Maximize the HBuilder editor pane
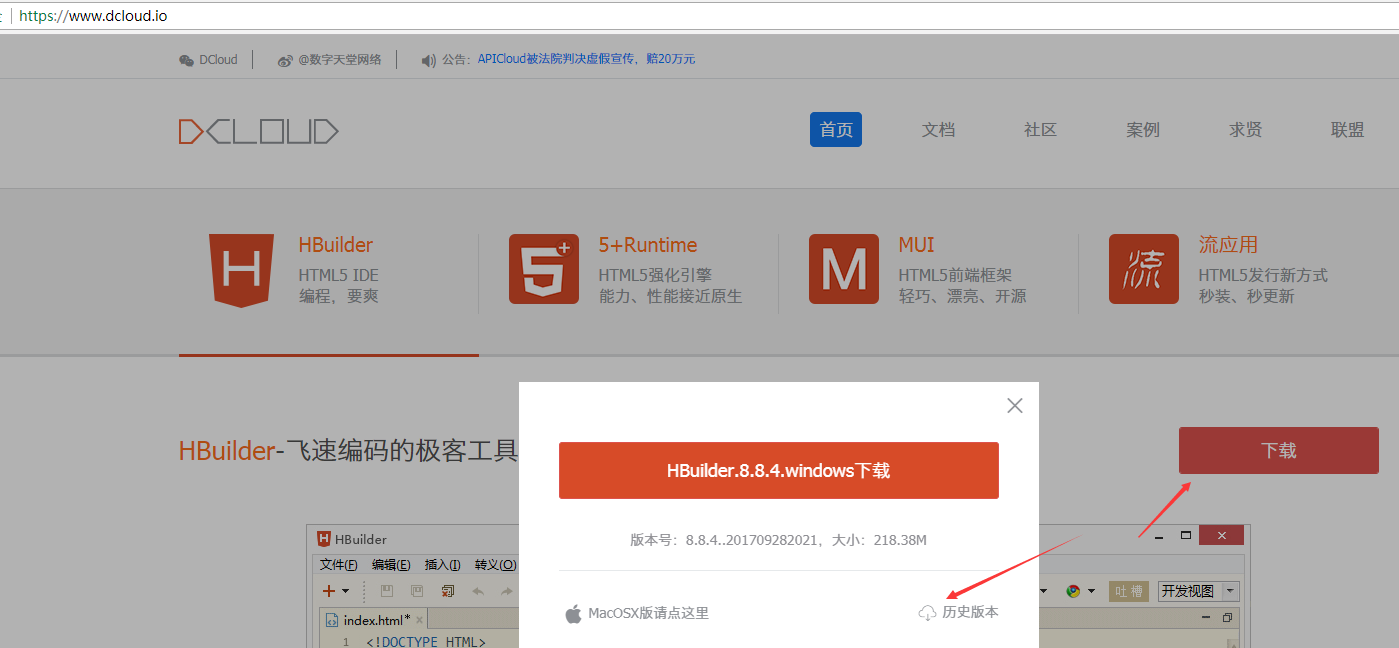 (1229, 618)
